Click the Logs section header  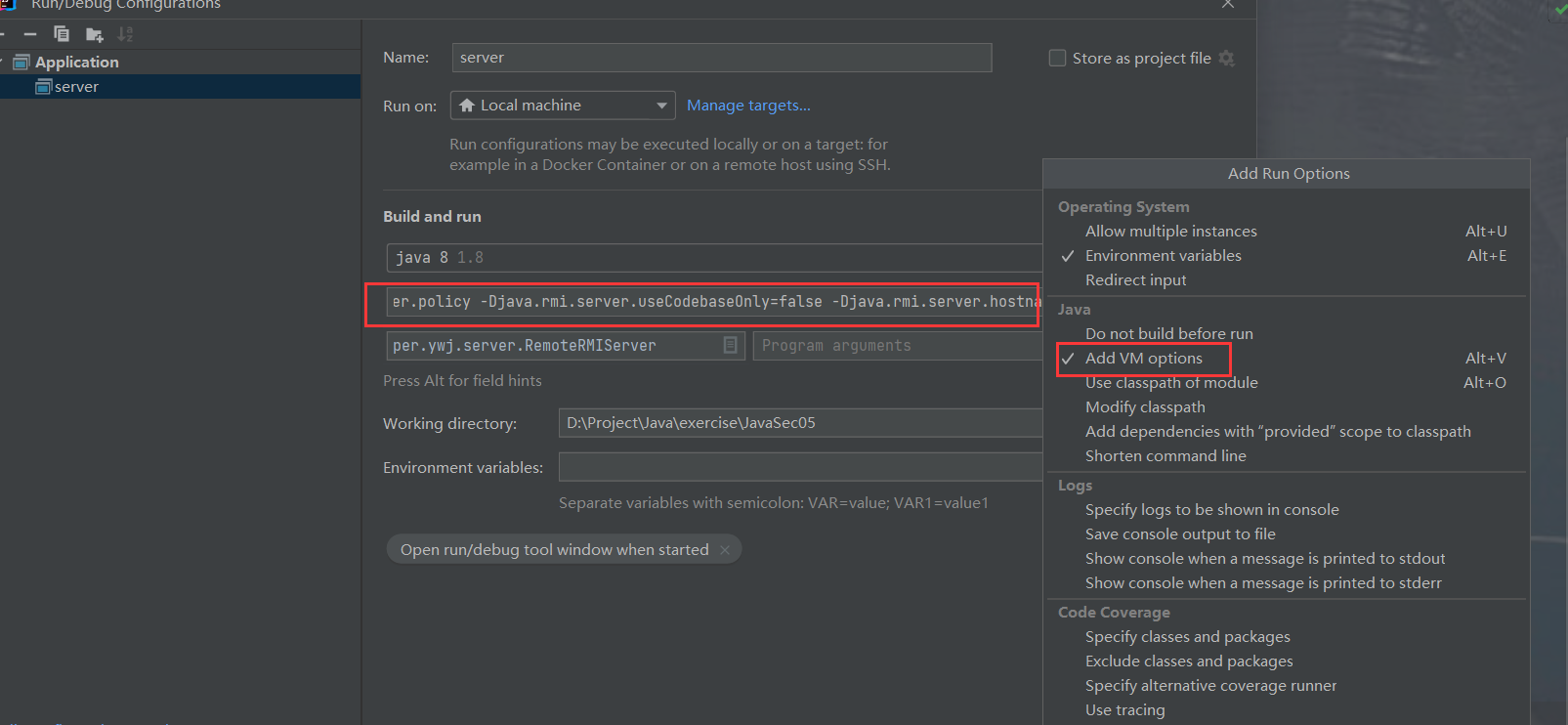click(1075, 486)
